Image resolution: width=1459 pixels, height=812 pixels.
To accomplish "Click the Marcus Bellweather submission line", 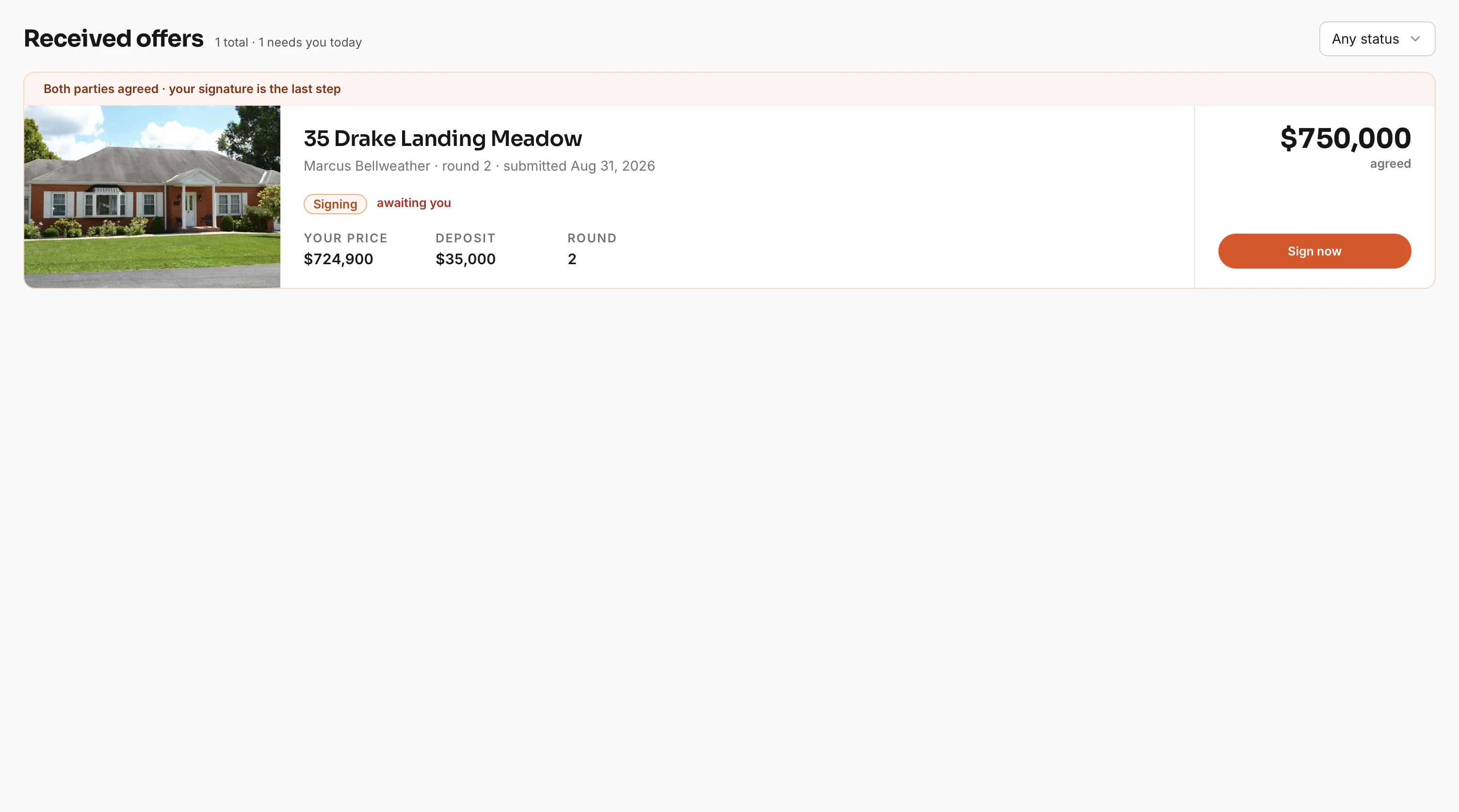I will pos(479,166).
